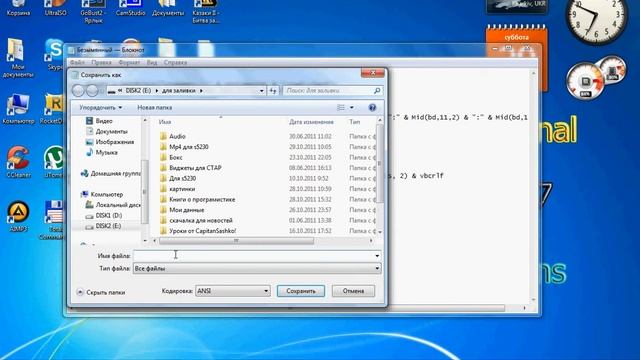Click the back navigation arrow in dialog
640x360 pixels.
[x=78, y=91]
